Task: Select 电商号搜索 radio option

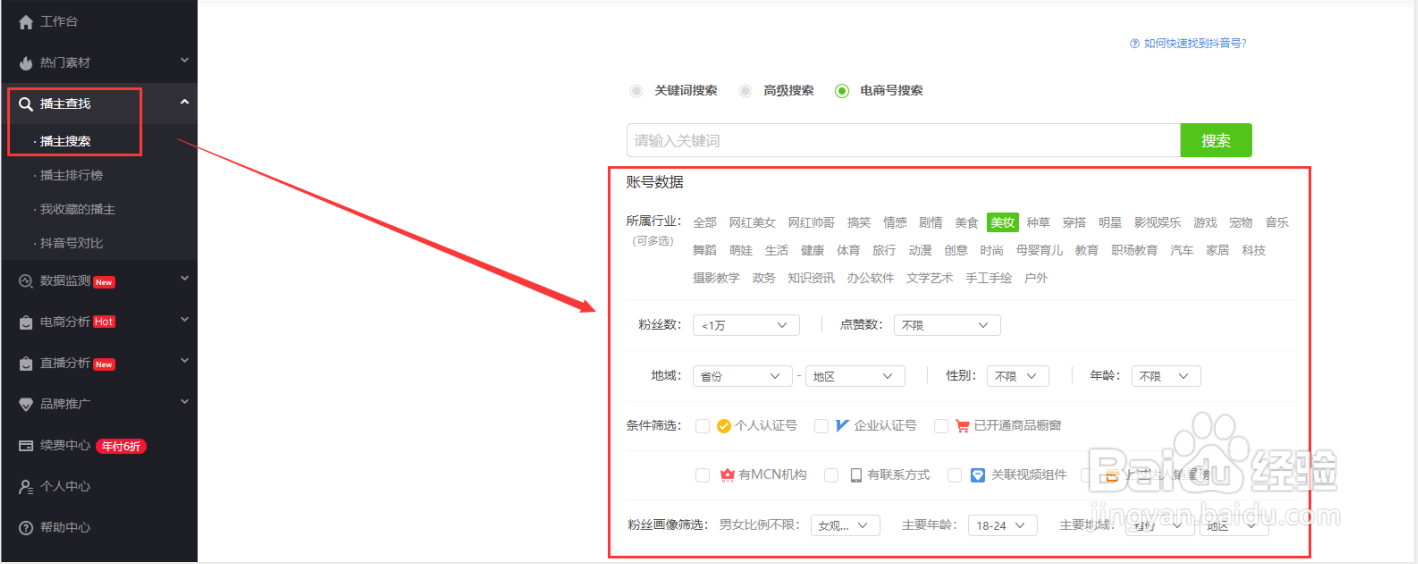Action: [842, 91]
